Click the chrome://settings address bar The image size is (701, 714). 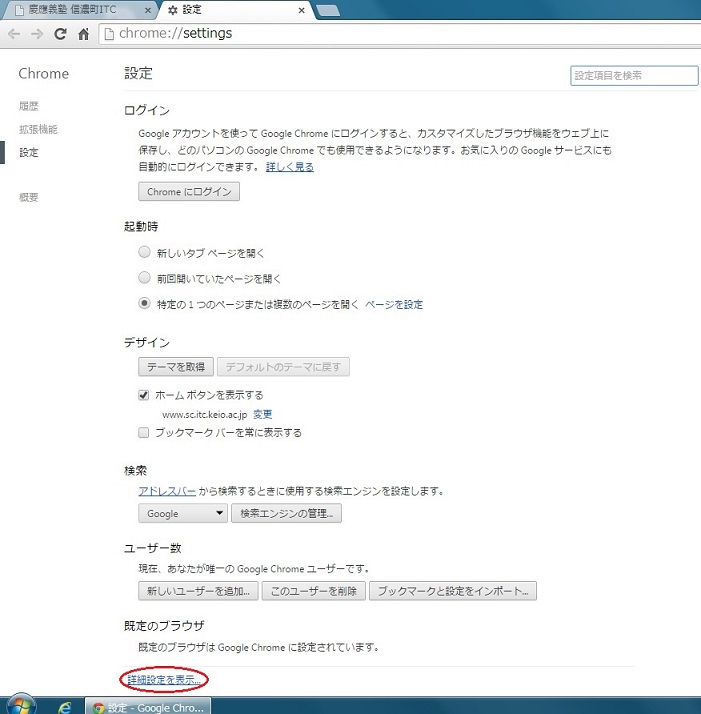click(x=401, y=34)
